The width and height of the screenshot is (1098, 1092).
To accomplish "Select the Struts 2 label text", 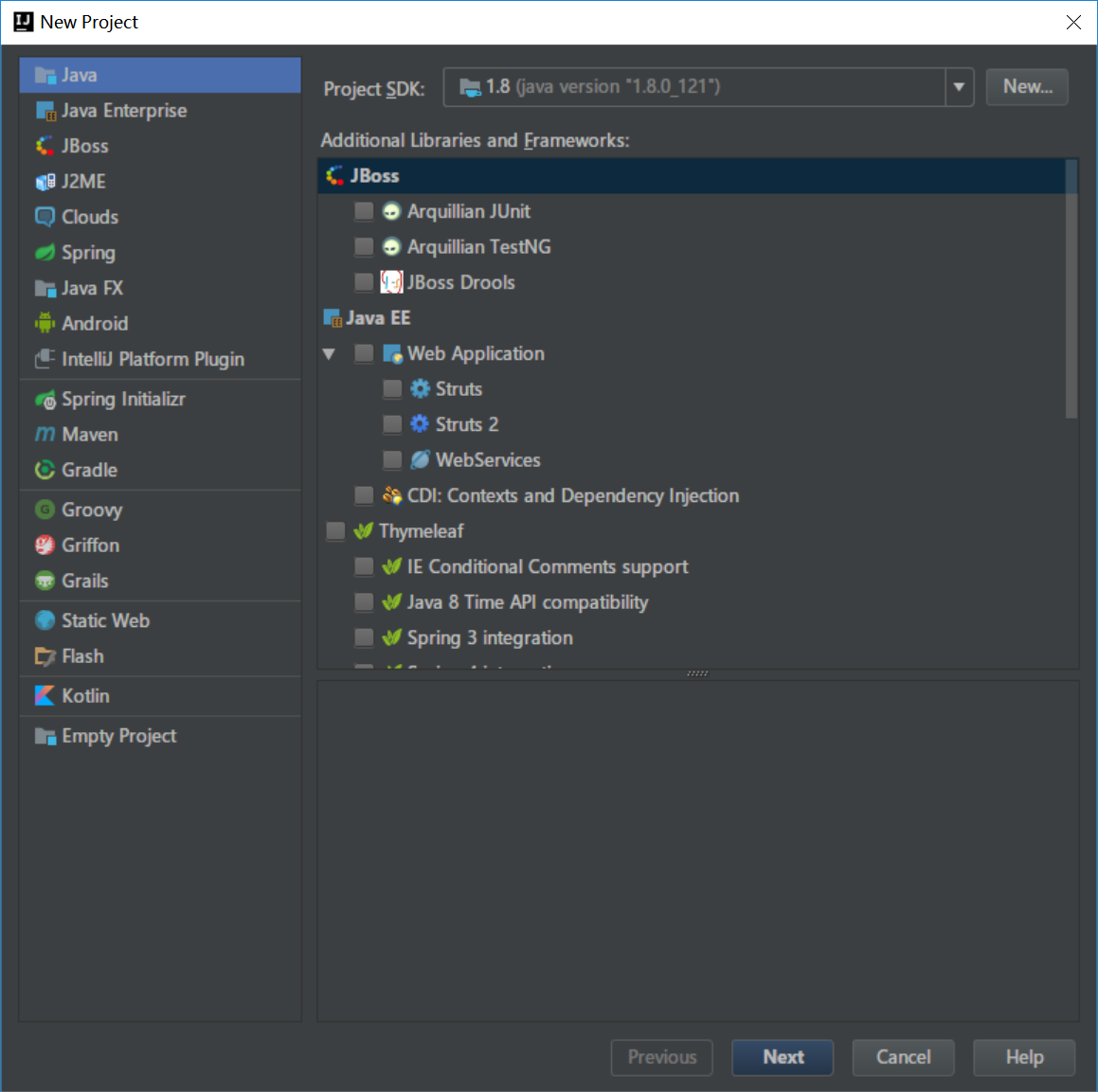I will (467, 424).
